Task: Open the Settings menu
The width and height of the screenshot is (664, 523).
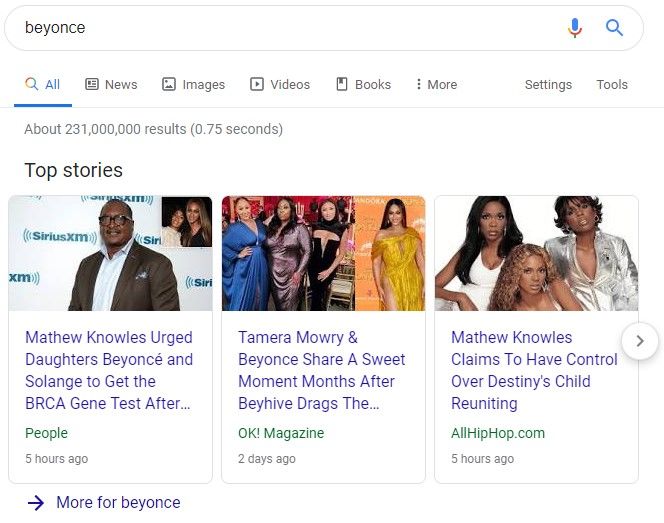Action: point(548,85)
